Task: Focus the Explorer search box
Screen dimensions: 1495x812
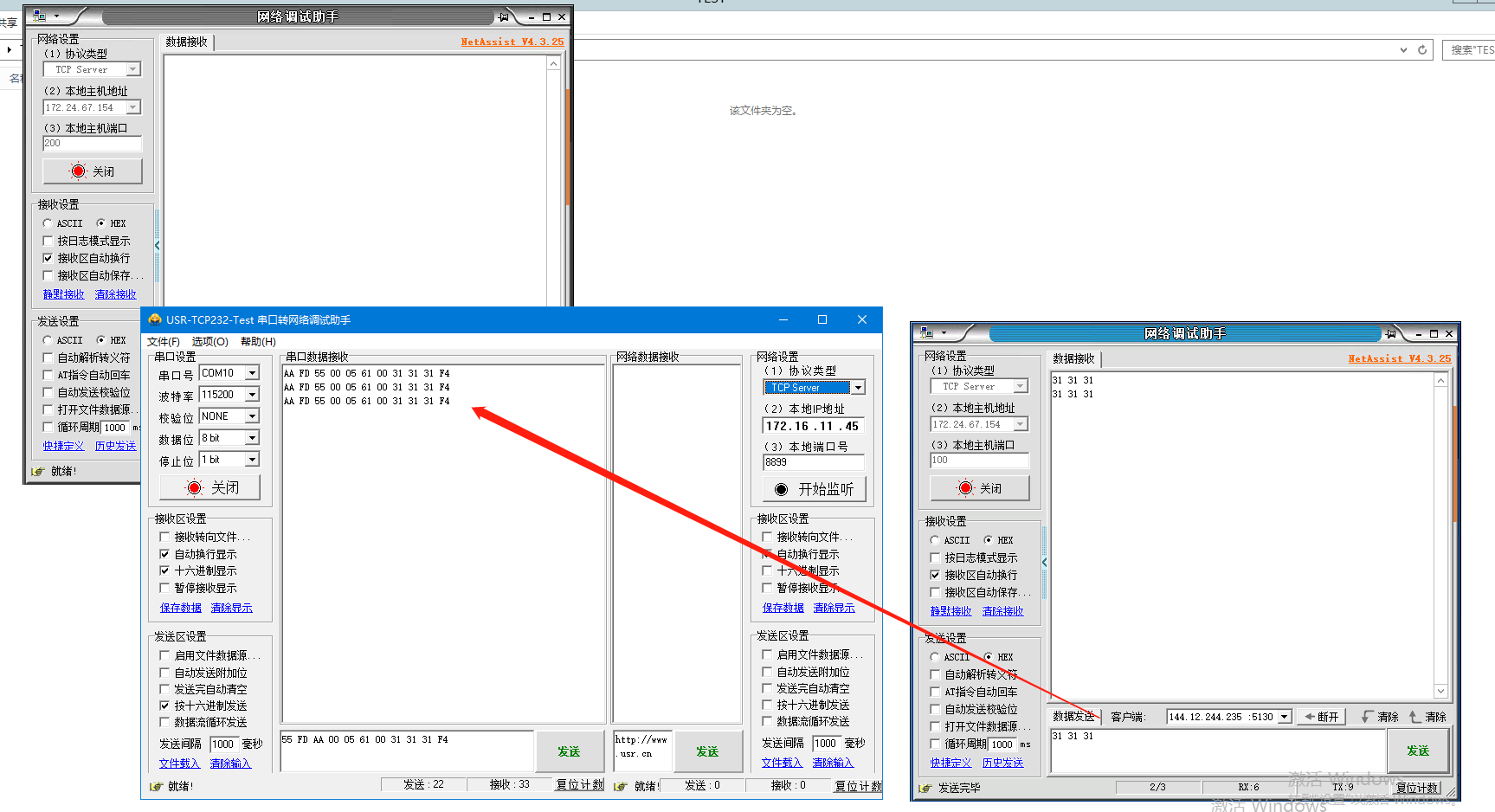Action: point(1469,50)
